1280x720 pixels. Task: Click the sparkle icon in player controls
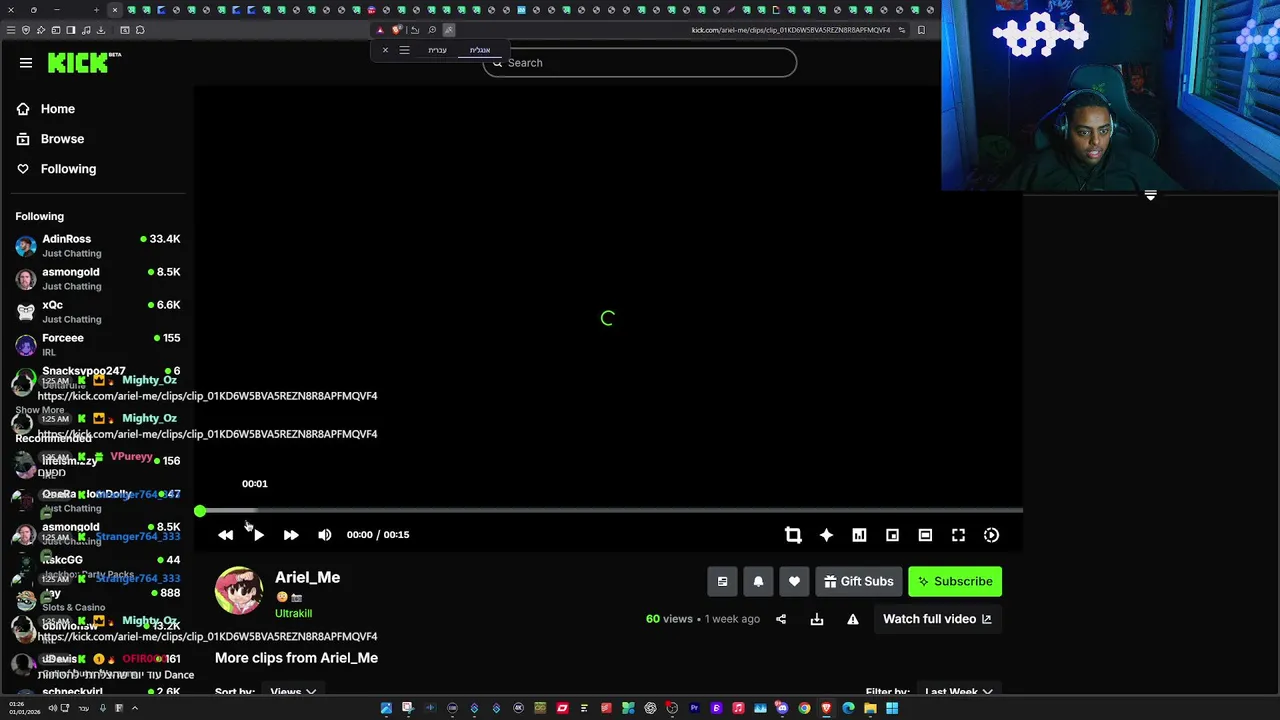(x=826, y=535)
